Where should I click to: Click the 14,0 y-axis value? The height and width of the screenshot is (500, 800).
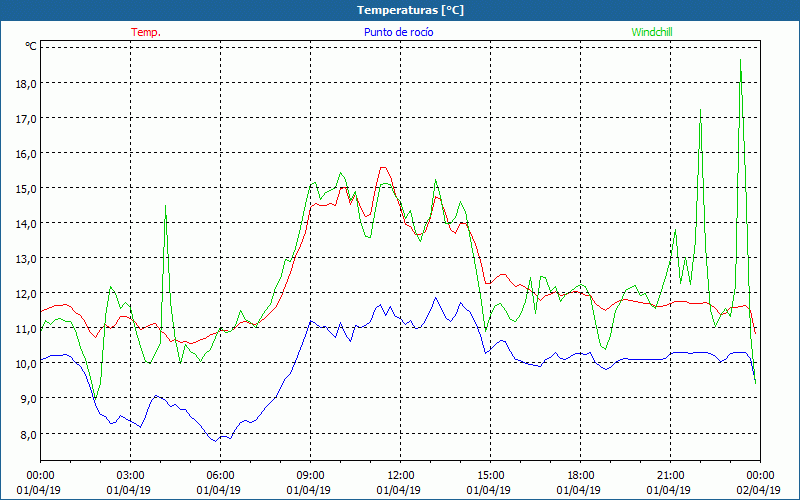click(26, 224)
